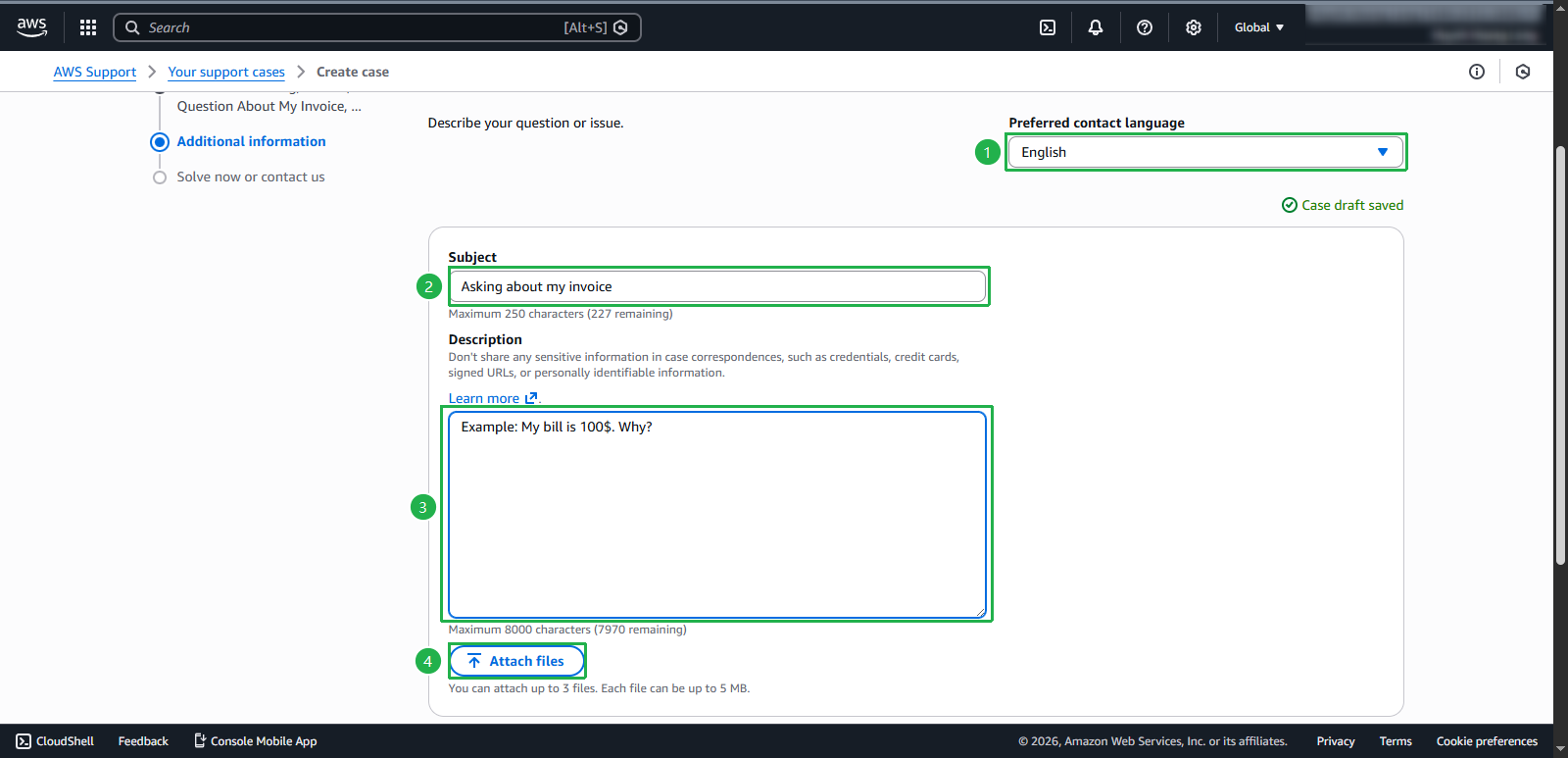Launch CloudShell from top navigation icon
This screenshot has width=1568, height=758.
point(1048,27)
